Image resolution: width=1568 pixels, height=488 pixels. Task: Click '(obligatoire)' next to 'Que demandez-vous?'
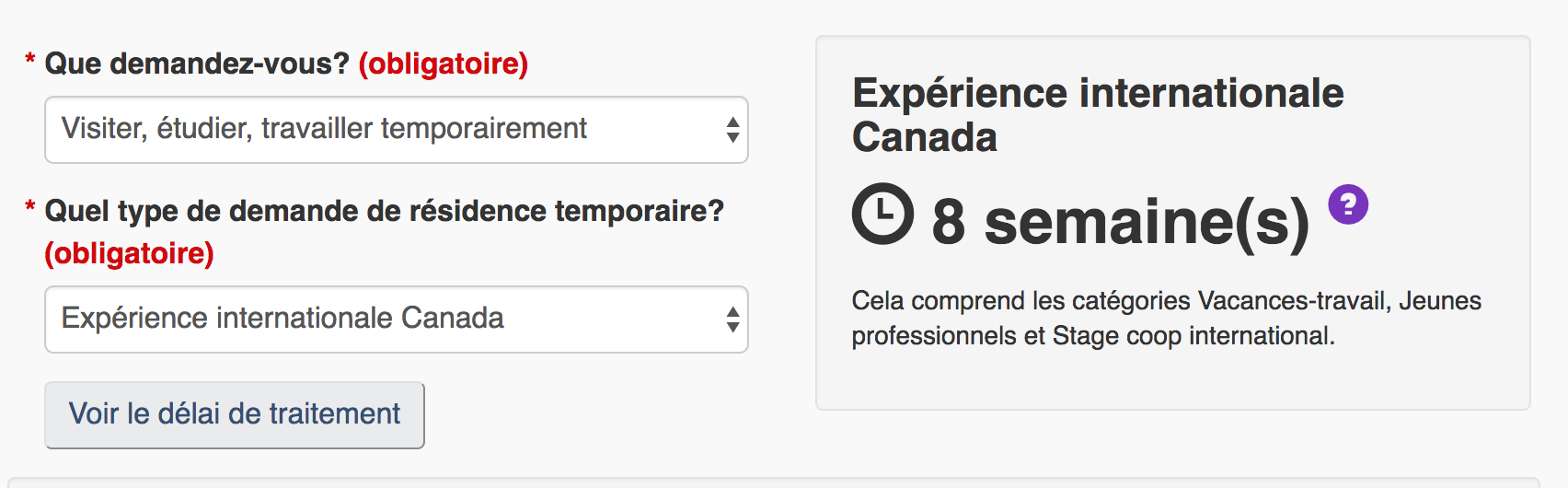[443, 64]
